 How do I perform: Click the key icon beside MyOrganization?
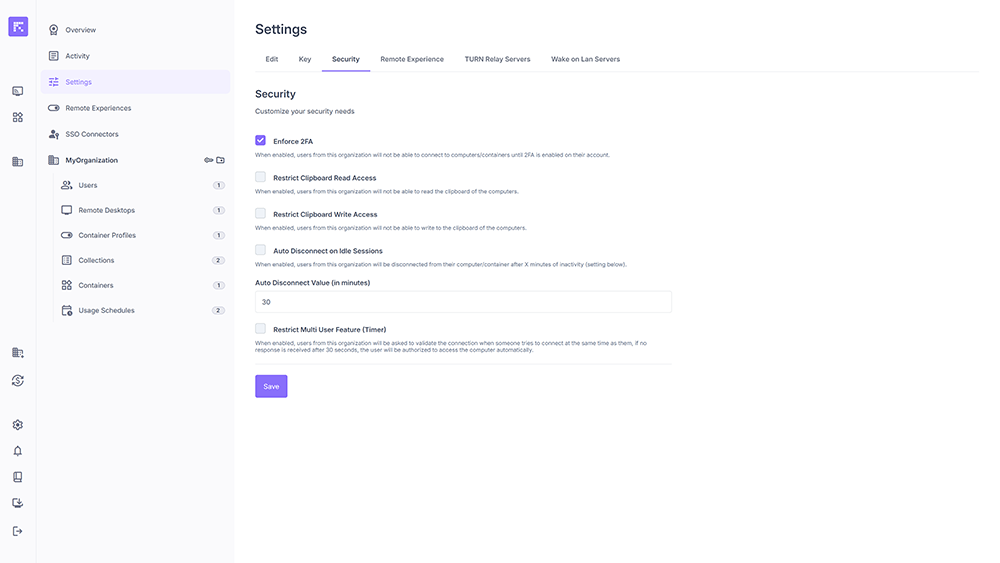[x=208, y=160]
